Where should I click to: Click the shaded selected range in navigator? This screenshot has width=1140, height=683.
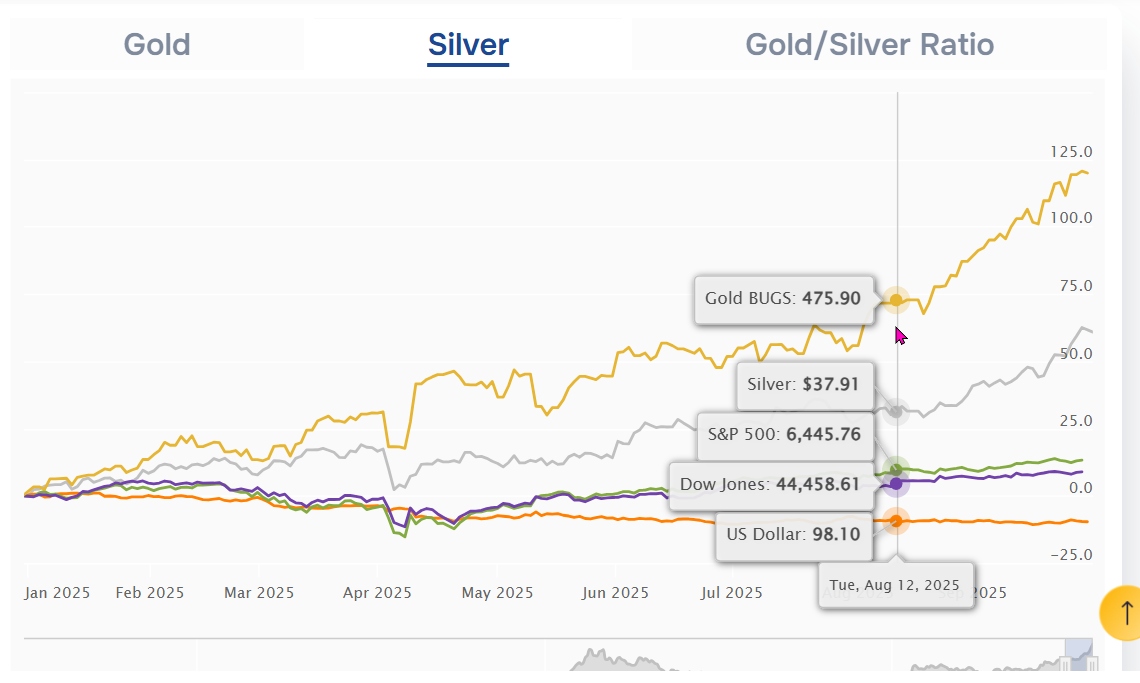[1079, 655]
